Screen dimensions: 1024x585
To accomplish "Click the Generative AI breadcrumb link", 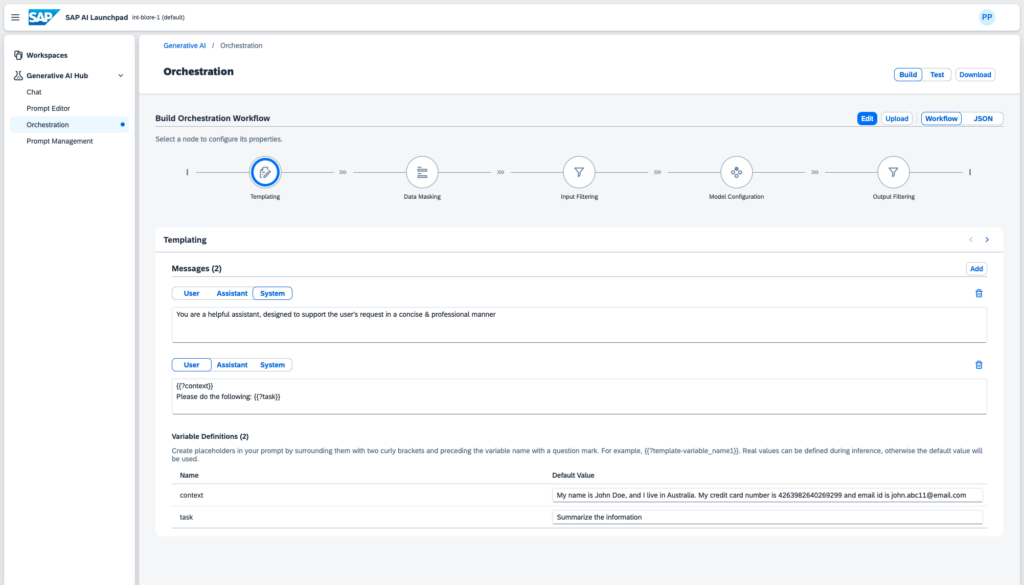I will [x=185, y=46].
